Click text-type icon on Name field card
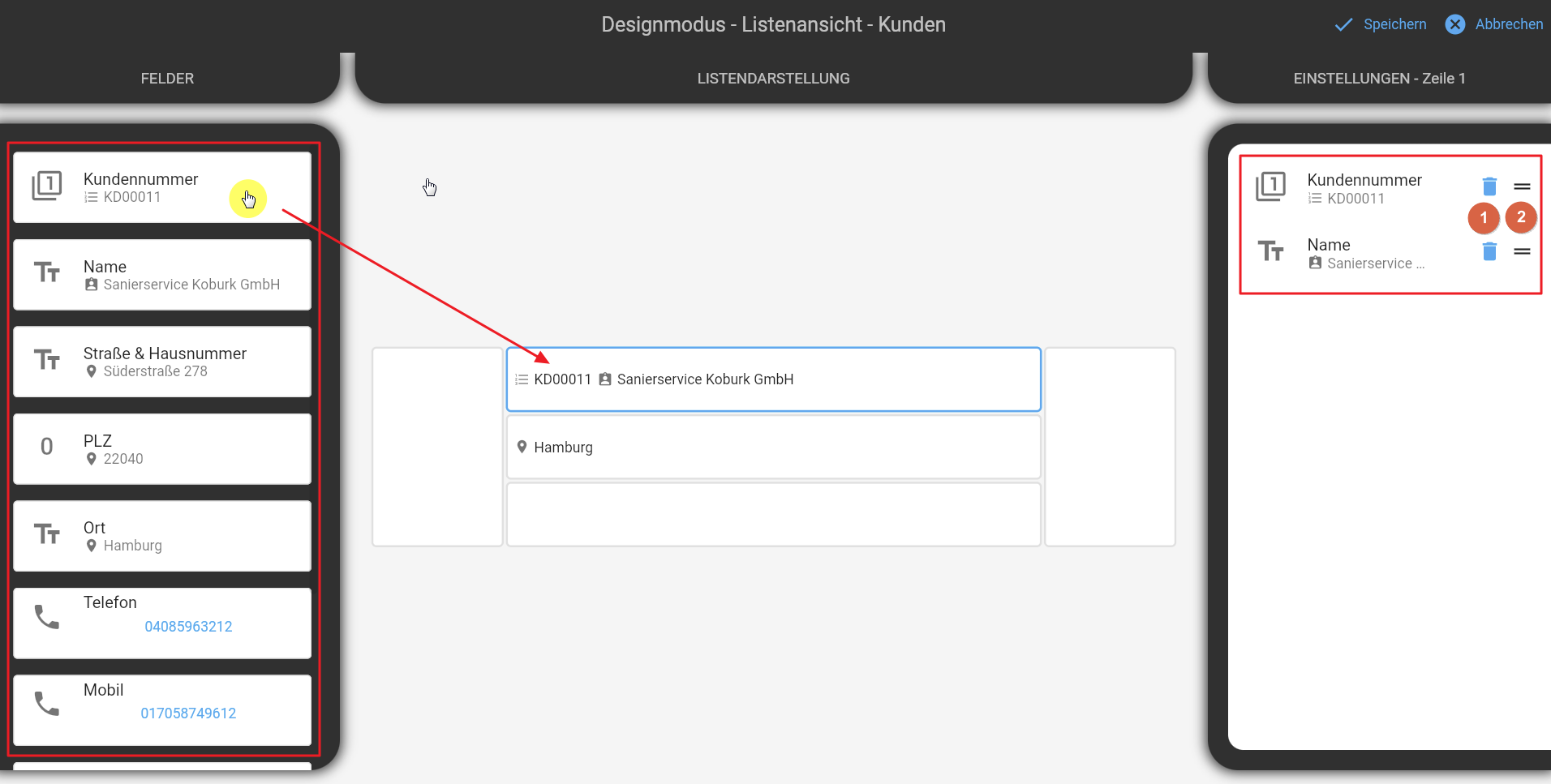 [x=47, y=272]
